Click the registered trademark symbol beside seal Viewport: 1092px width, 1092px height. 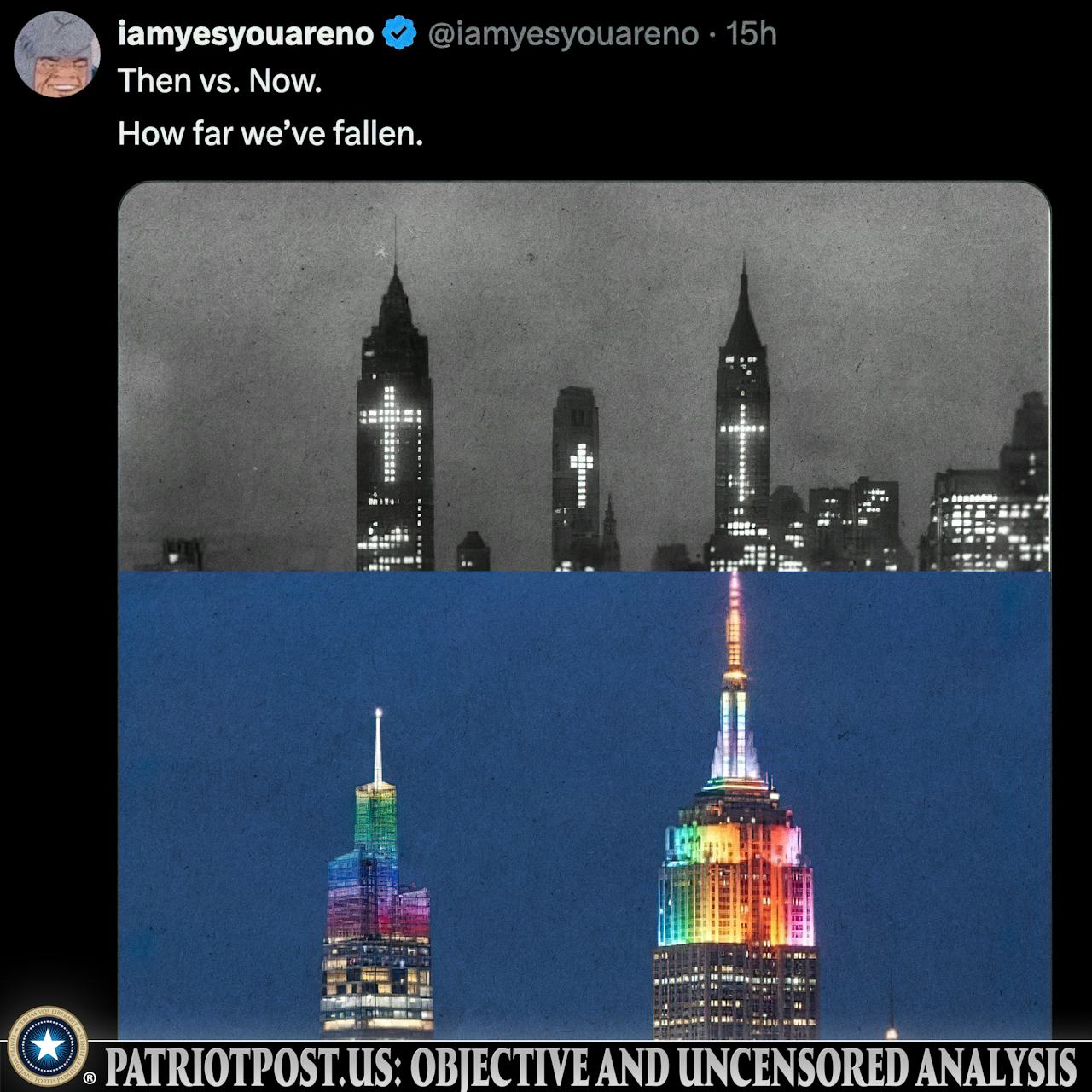point(90,1080)
